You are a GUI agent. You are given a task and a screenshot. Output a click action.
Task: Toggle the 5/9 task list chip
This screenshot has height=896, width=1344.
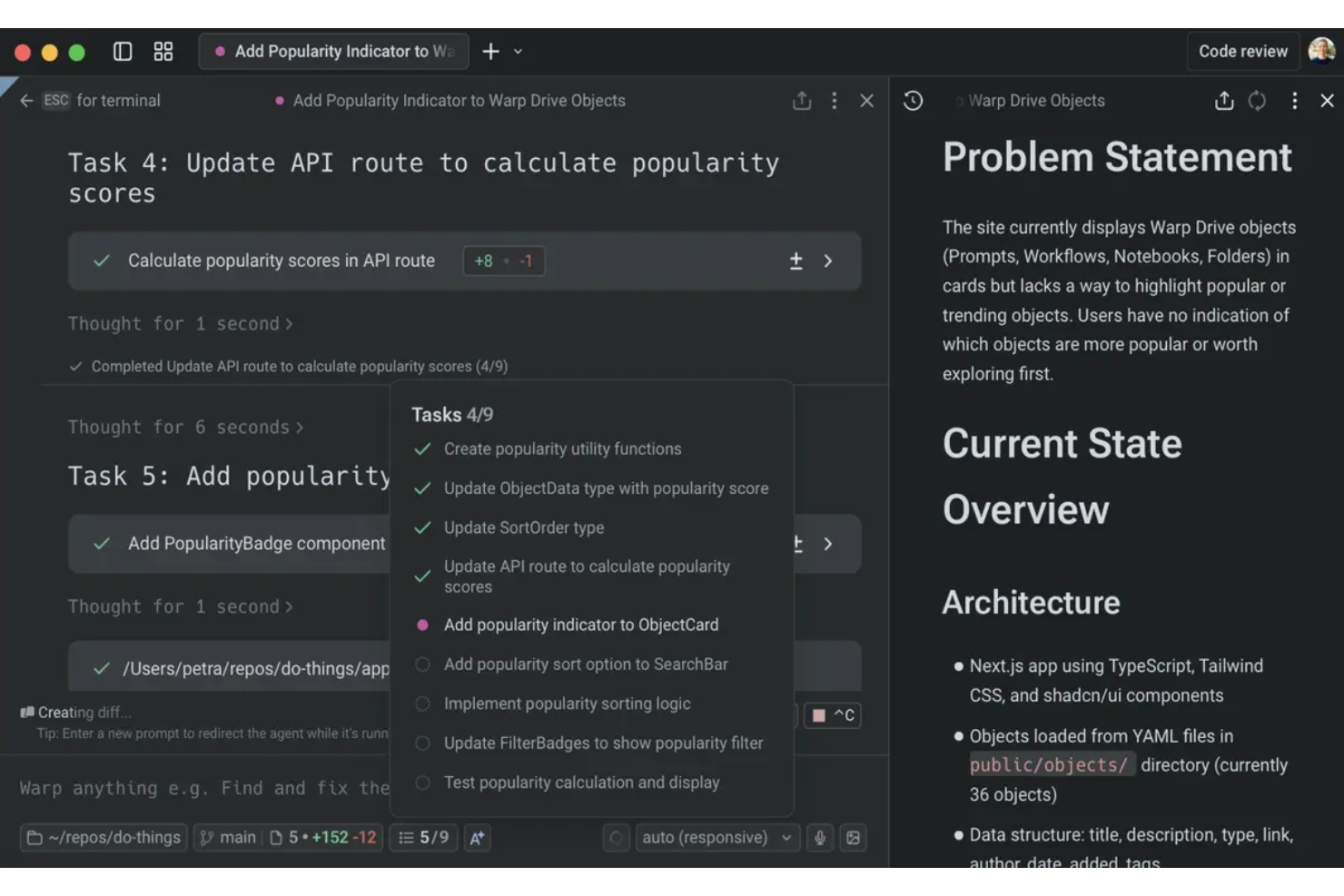(x=424, y=838)
